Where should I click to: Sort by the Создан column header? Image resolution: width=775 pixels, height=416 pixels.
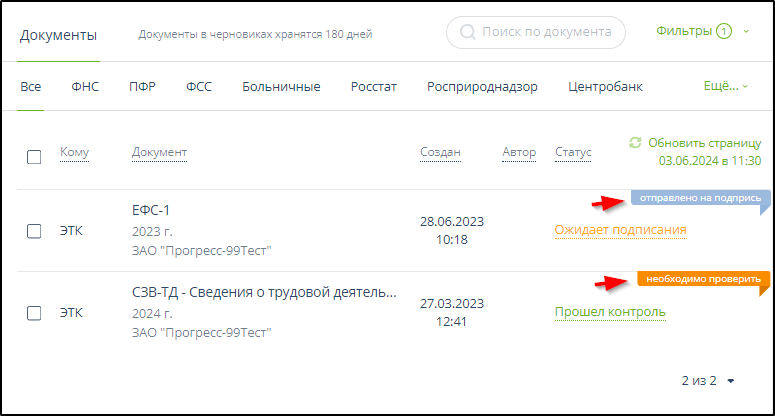click(x=440, y=153)
